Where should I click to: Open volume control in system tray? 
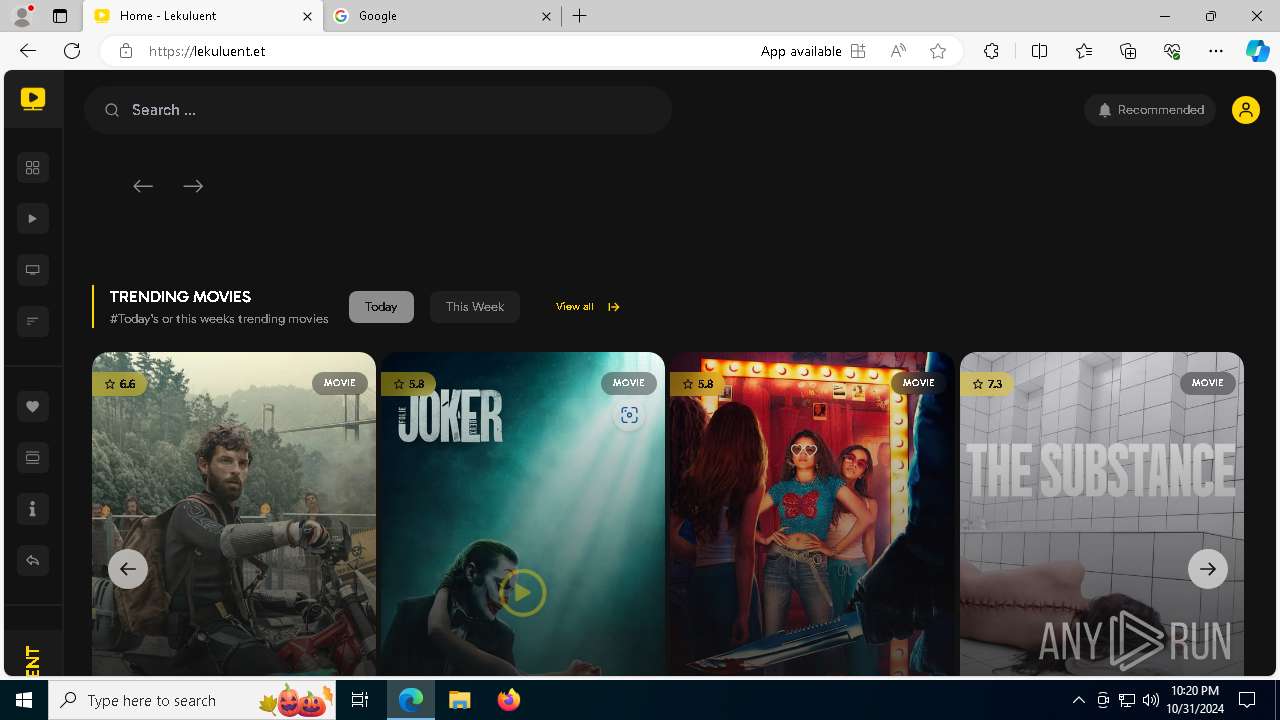coord(1151,700)
